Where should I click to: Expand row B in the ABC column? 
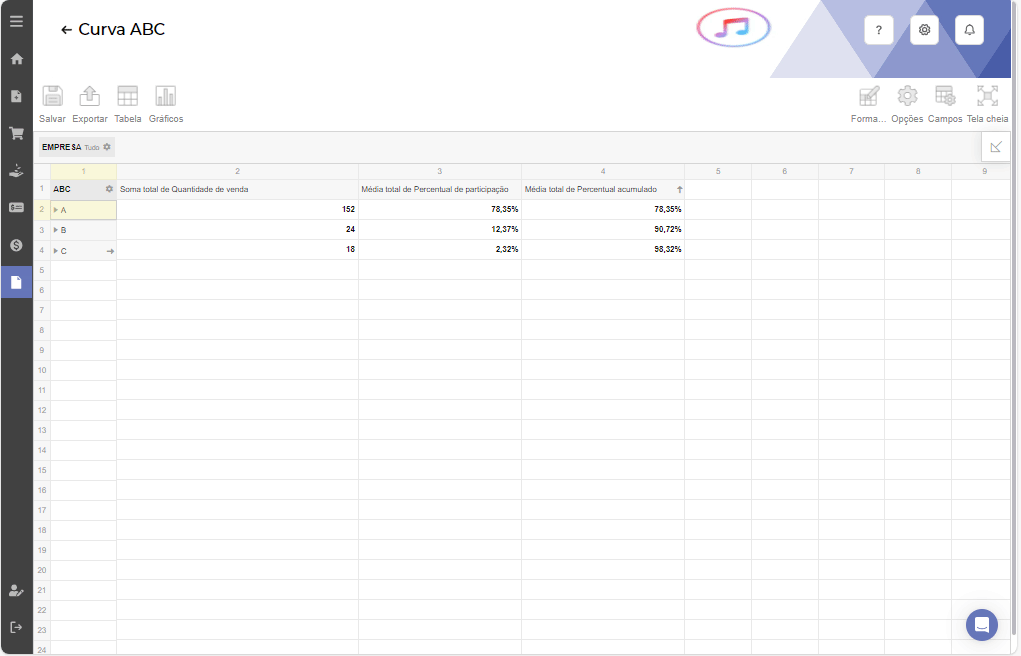tap(56, 230)
